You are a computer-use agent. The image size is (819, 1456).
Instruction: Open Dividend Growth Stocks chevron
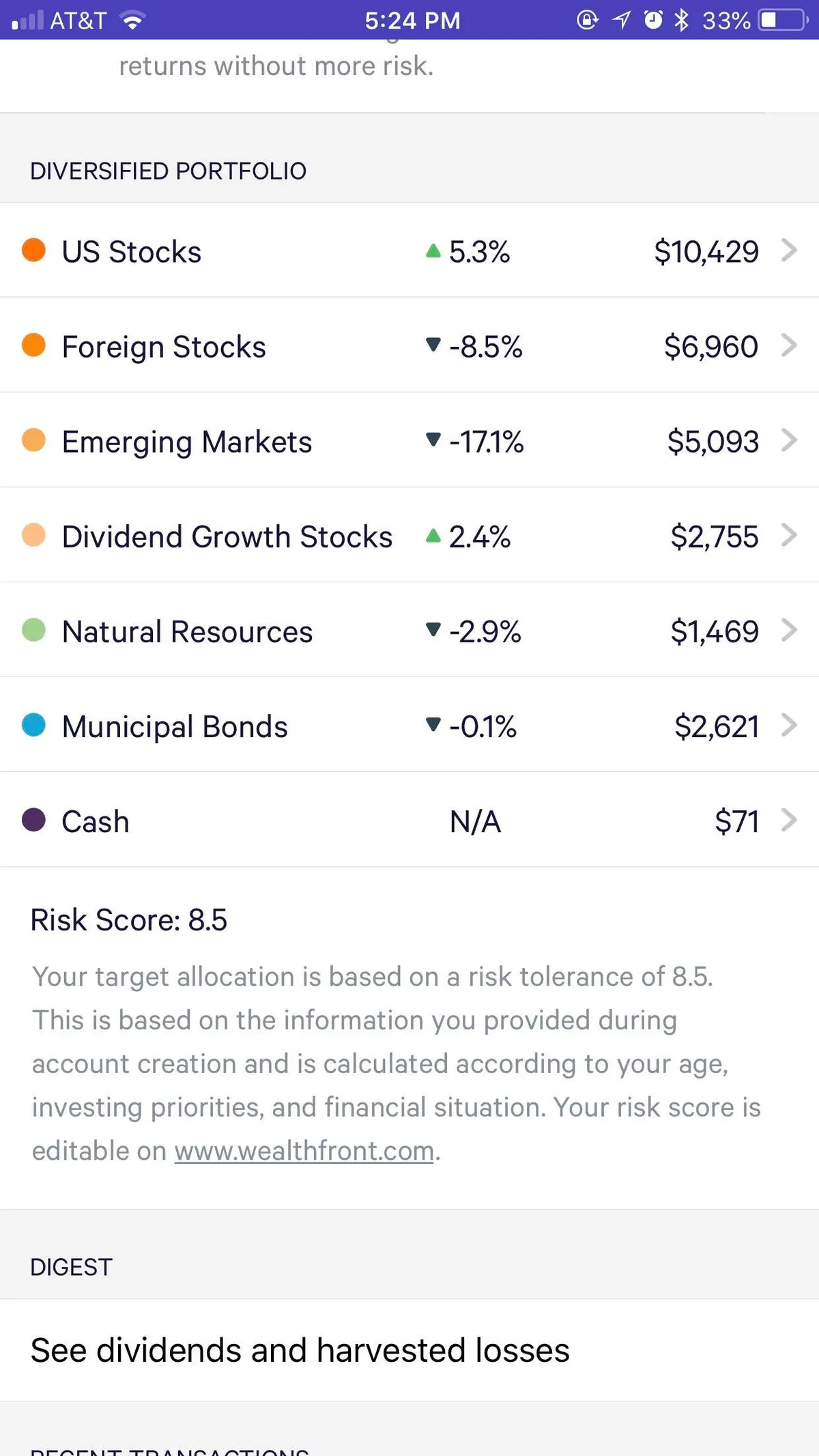789,534
